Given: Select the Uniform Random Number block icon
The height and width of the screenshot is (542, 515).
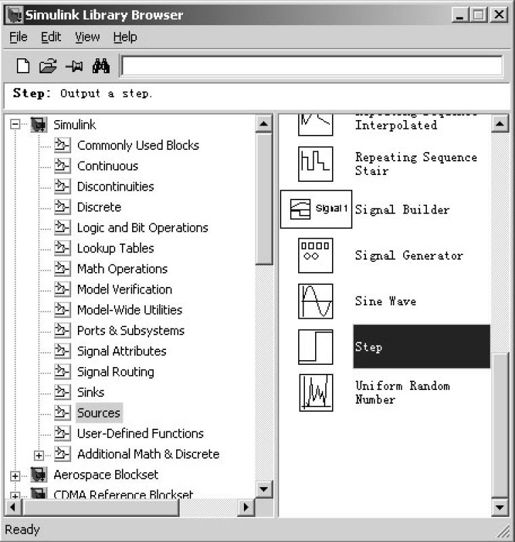Looking at the screenshot, I should 316,393.
